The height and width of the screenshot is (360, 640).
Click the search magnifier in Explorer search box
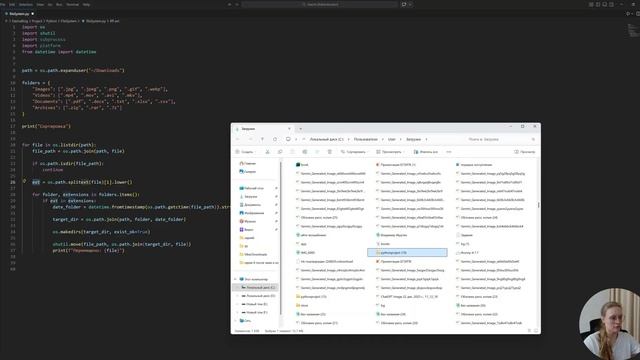point(533,140)
